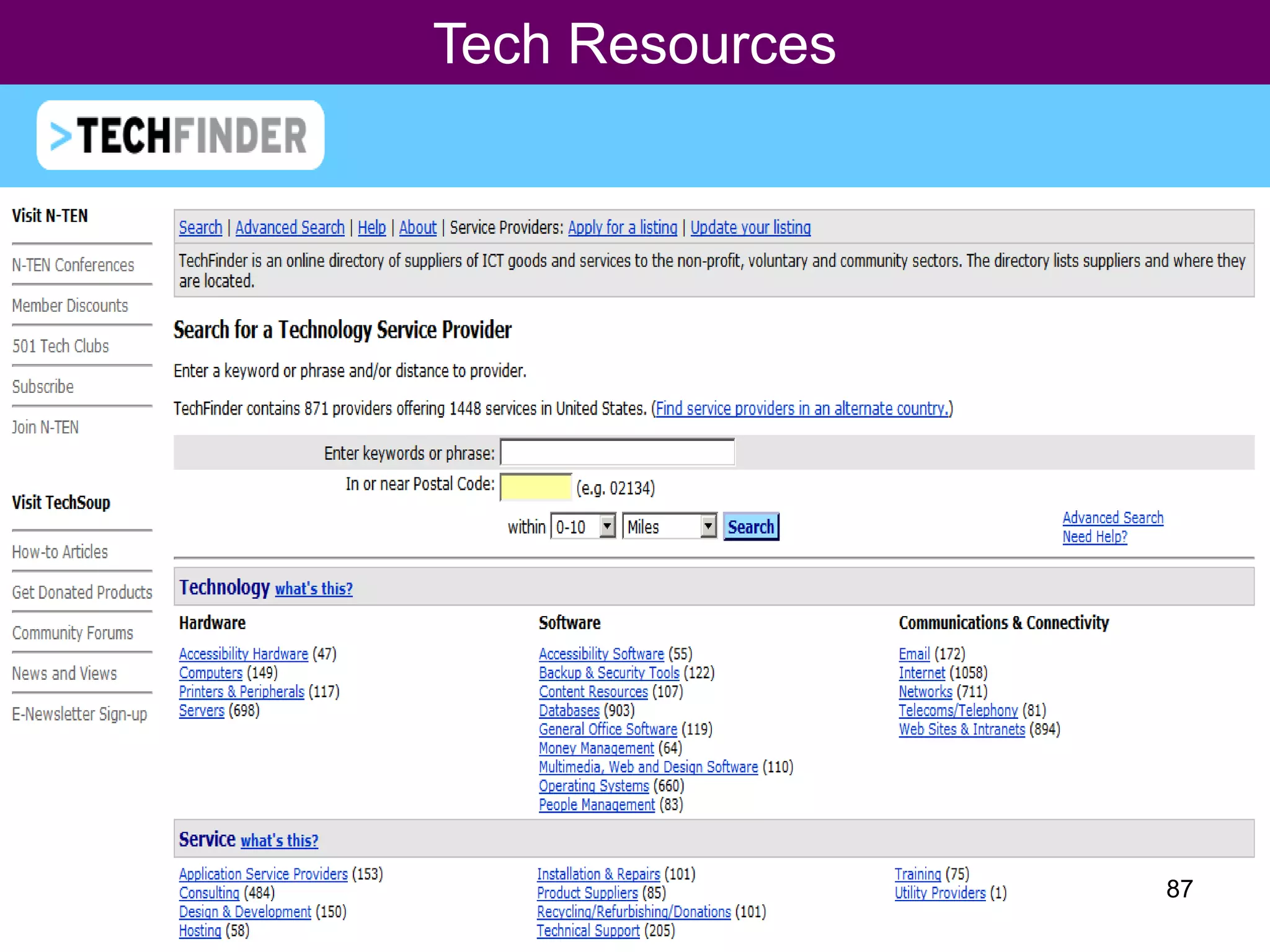Open Money Management category
Image resolution: width=1270 pixels, height=952 pixels.
click(596, 748)
